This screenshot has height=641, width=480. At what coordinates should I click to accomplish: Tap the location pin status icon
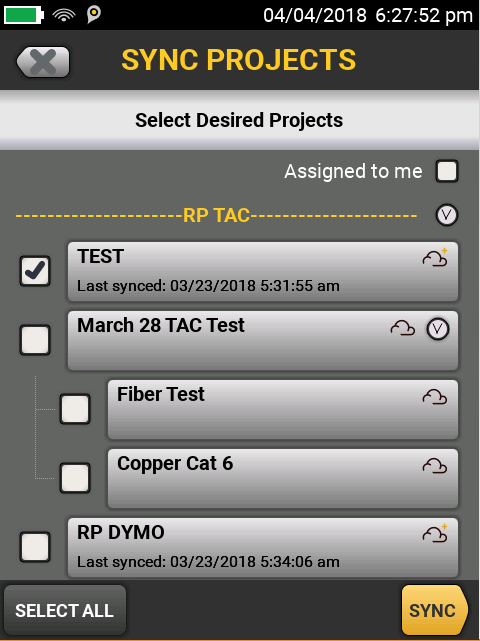click(x=94, y=15)
